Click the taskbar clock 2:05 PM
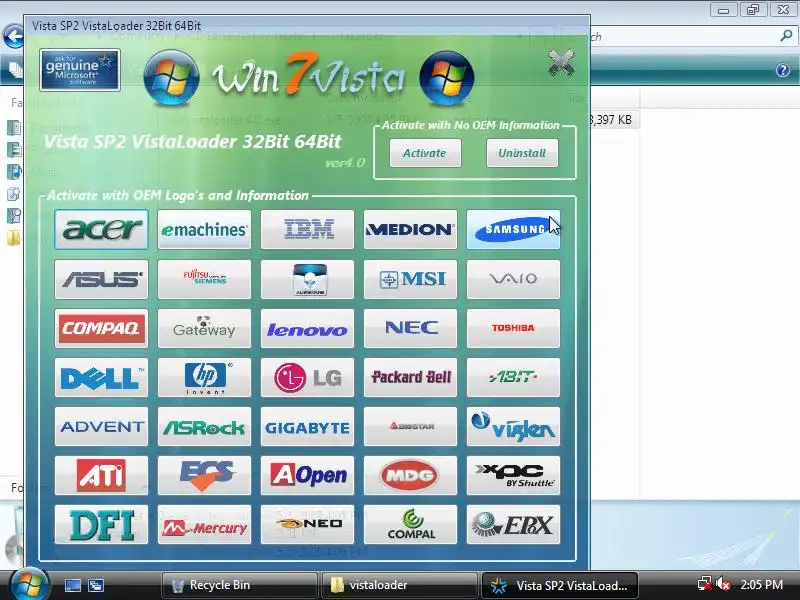The width and height of the screenshot is (800, 600). point(761,585)
